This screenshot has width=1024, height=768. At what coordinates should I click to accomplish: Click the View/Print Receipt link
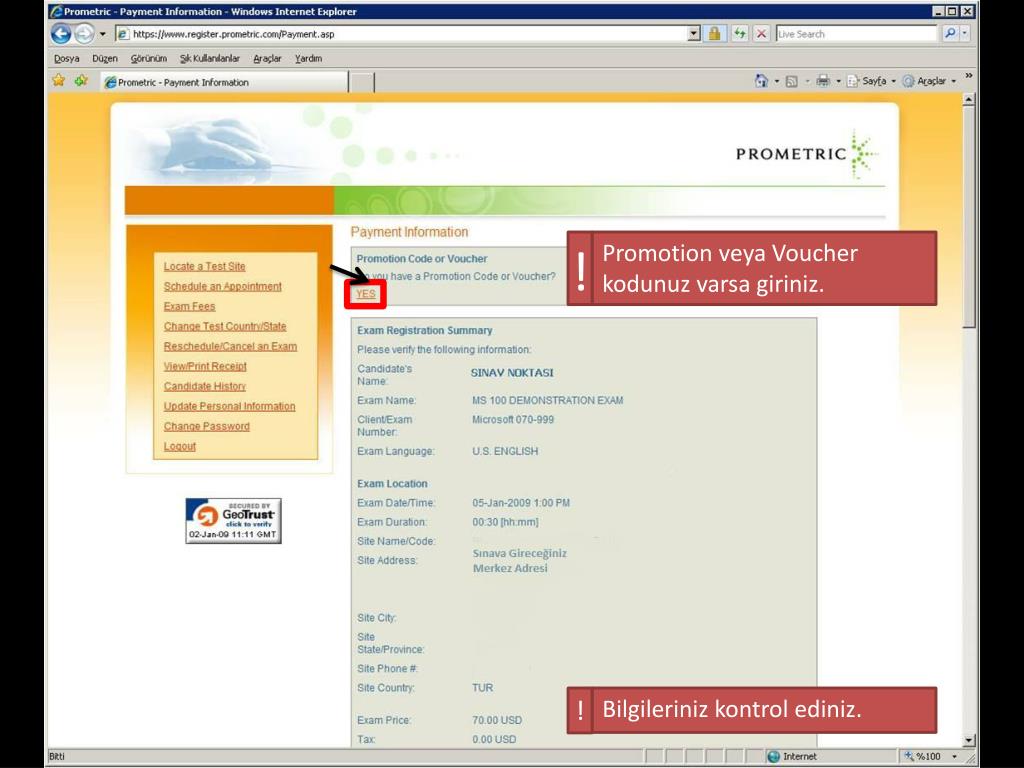[x=205, y=366]
